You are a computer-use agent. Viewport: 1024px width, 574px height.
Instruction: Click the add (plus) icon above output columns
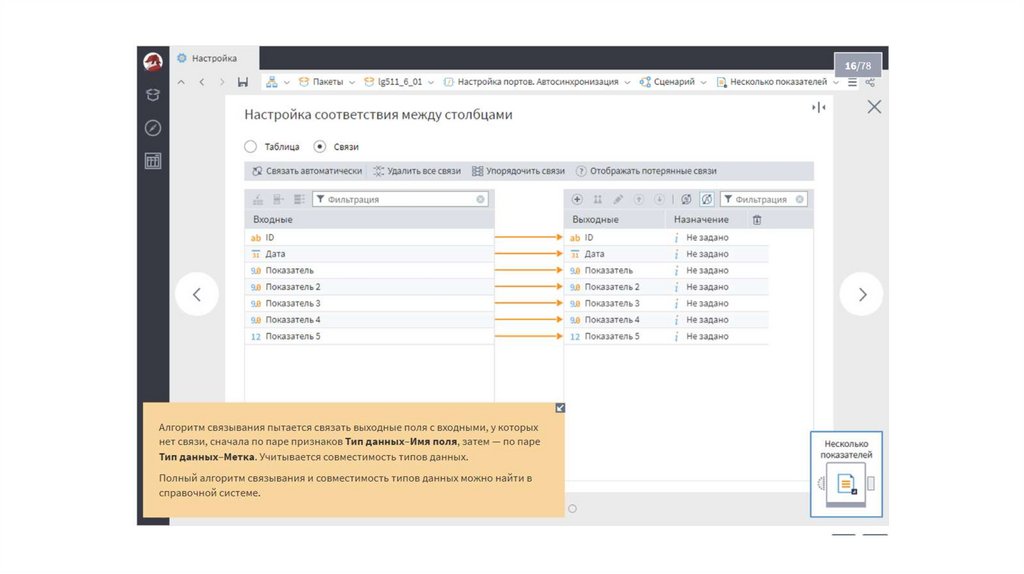[577, 199]
